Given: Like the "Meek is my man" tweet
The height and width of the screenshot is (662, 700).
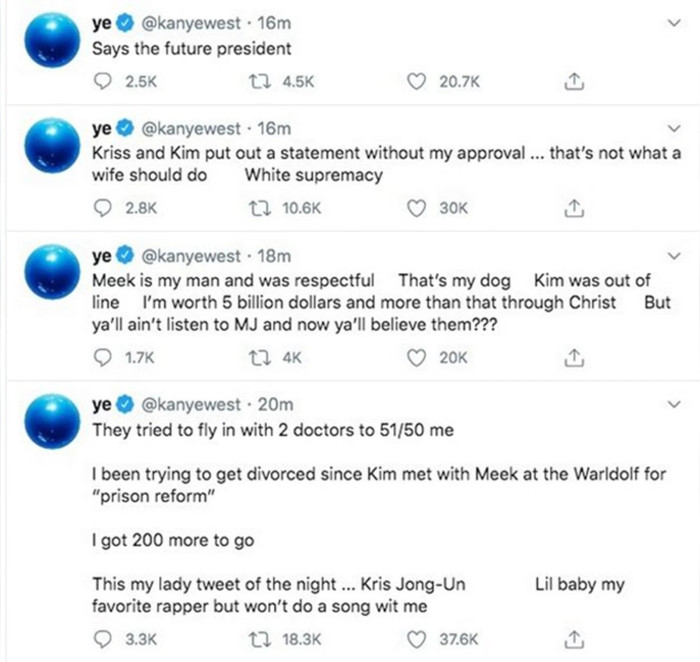Looking at the screenshot, I should [417, 356].
